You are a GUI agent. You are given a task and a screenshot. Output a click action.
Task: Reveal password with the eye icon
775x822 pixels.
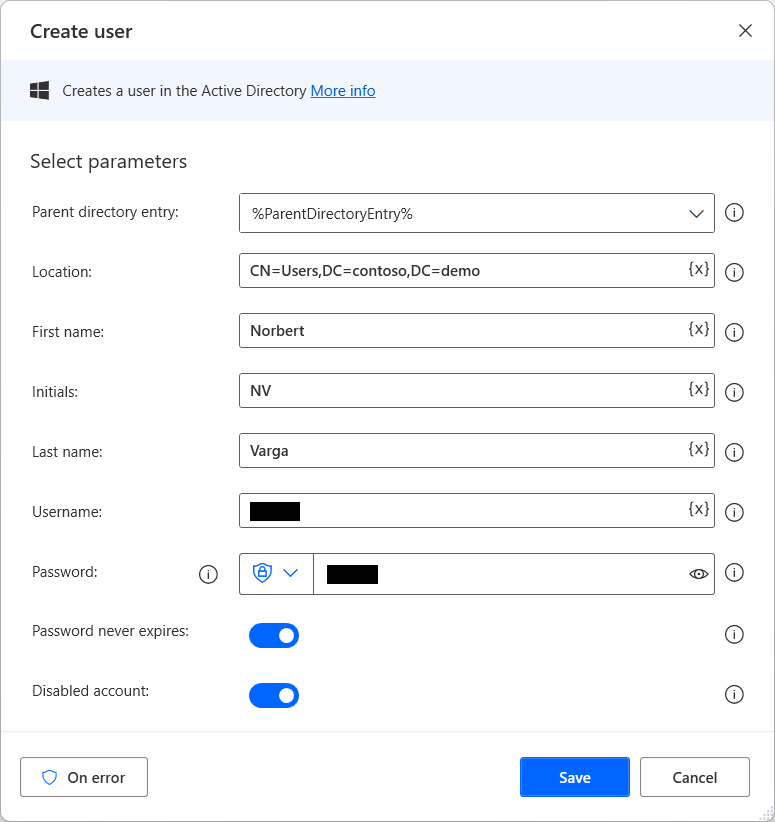[x=698, y=574]
